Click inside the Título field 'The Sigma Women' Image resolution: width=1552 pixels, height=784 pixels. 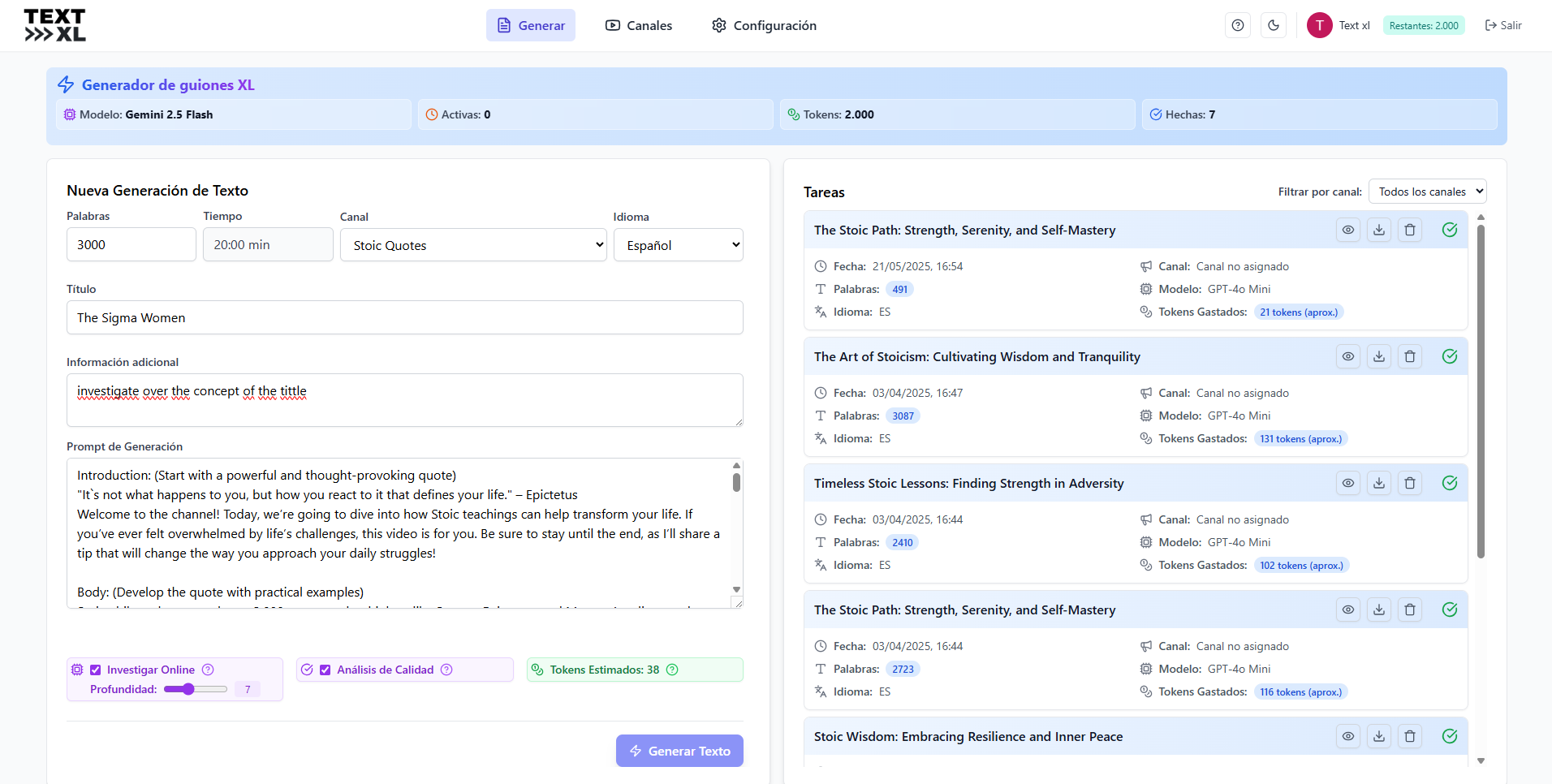click(x=404, y=317)
